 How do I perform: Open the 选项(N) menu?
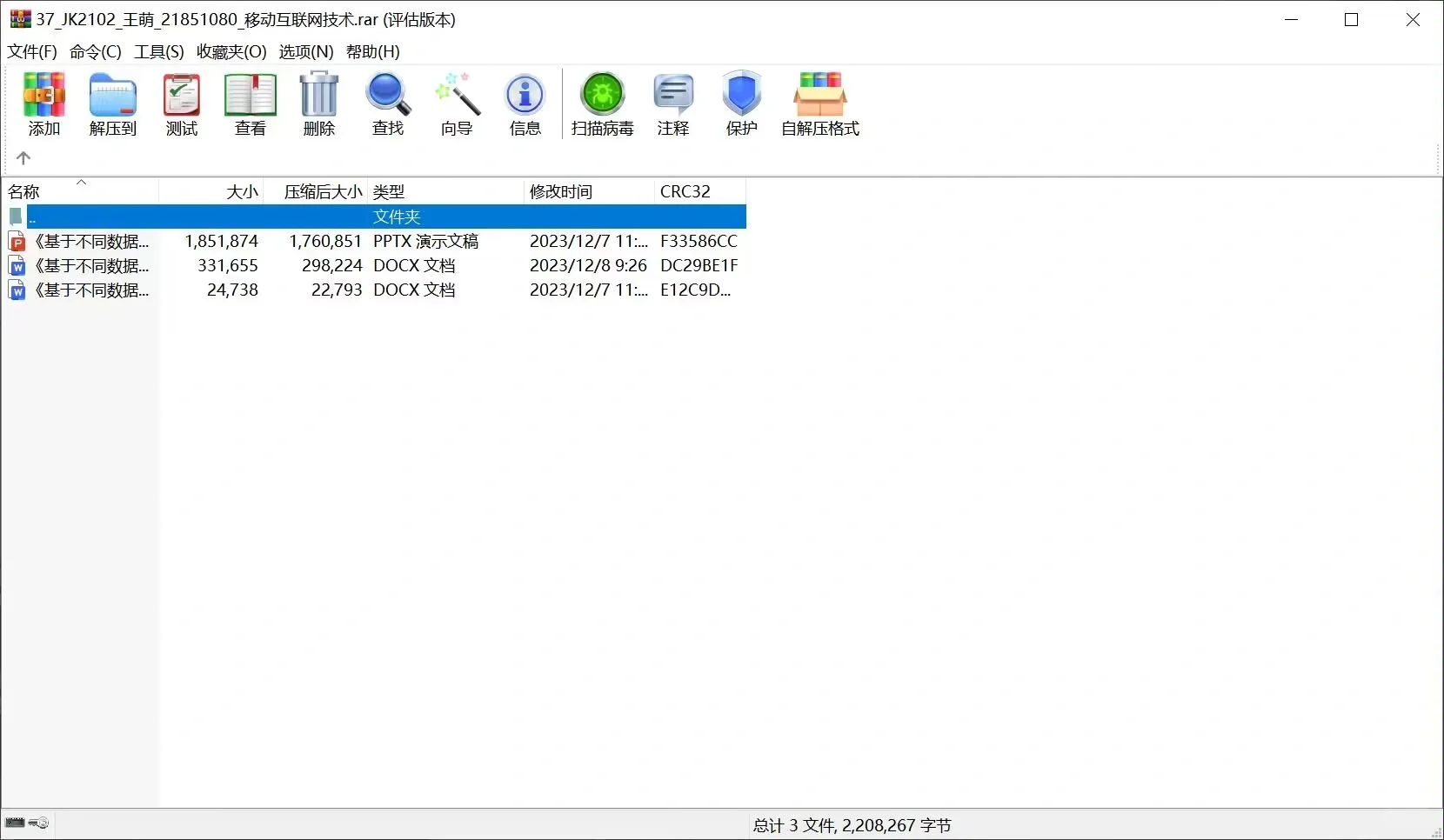[x=304, y=51]
